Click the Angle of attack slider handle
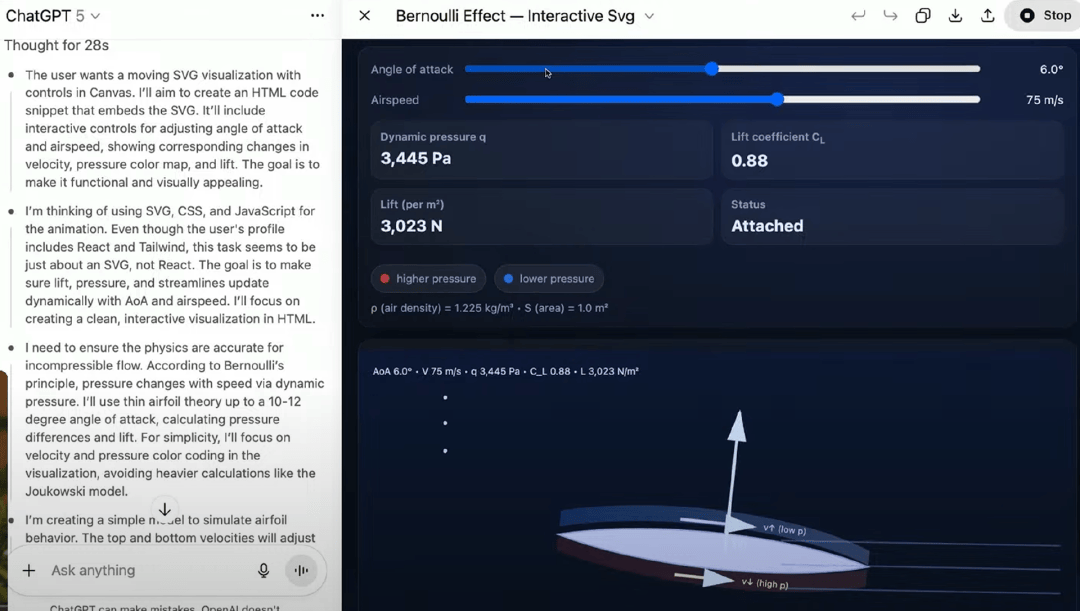The image size is (1080, 611). [712, 69]
